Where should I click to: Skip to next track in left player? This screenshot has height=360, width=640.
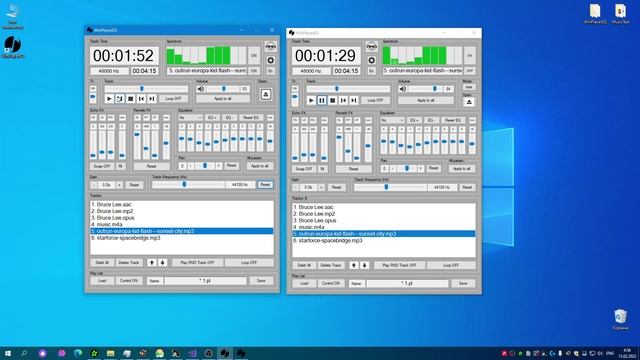tap(152, 99)
